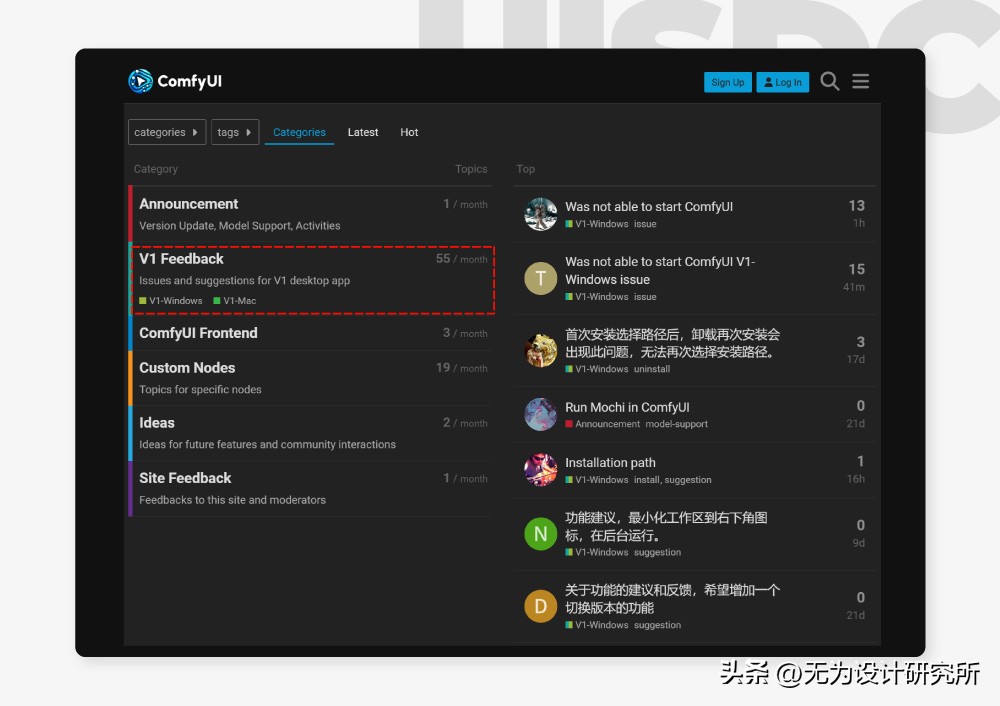This screenshot has height=706, width=1000.
Task: Click the '16h' activity time
Action: coord(856,479)
